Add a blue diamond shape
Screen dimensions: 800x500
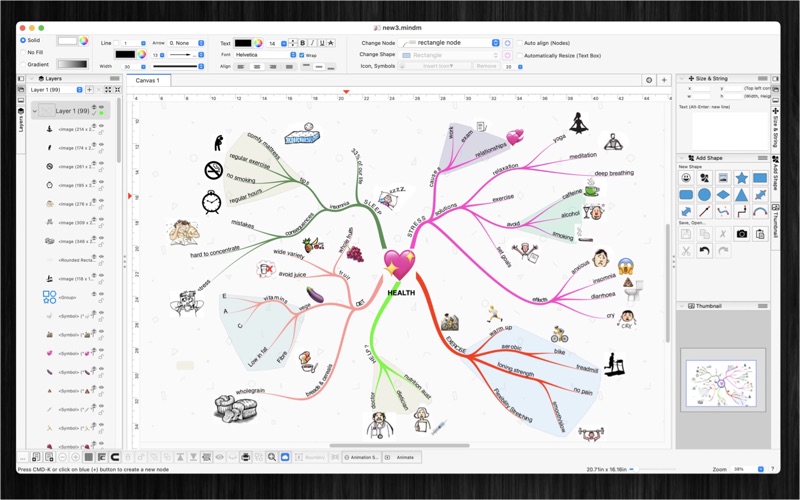point(723,195)
